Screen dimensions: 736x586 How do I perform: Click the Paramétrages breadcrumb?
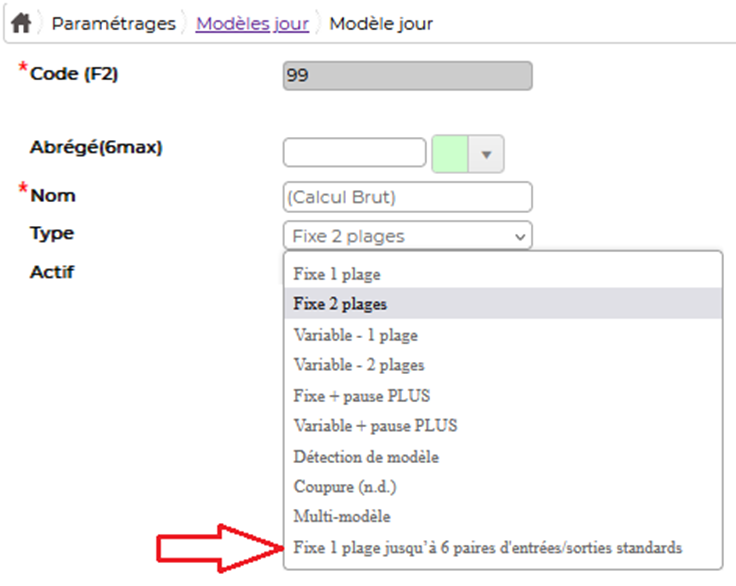point(114,23)
